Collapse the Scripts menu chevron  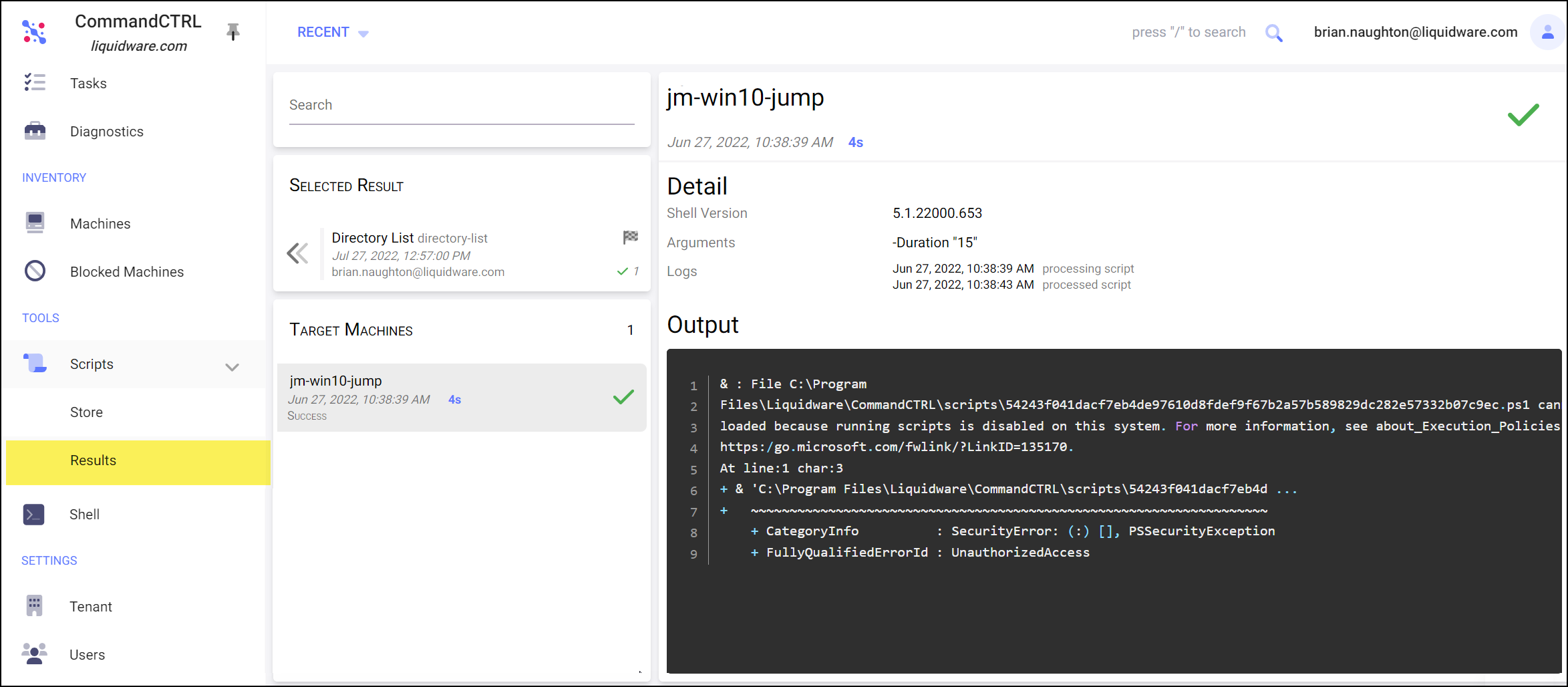click(x=232, y=367)
